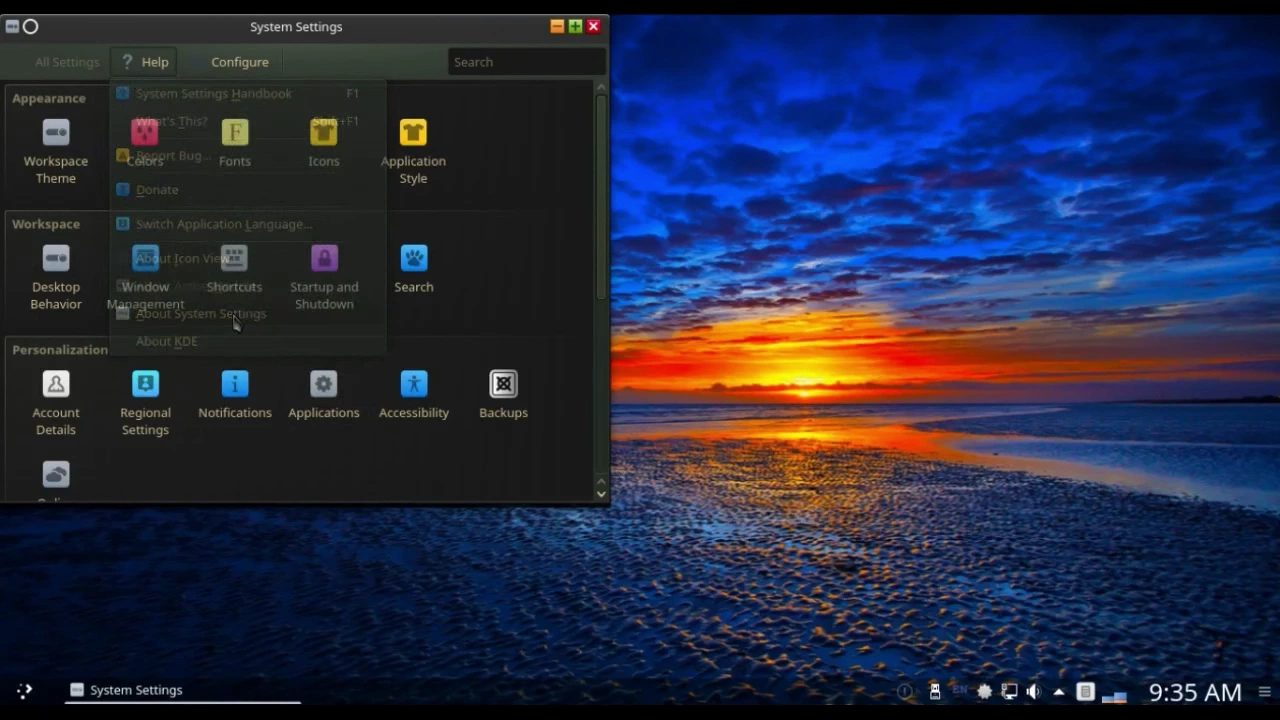Click the USB device notifier tray icon

tap(935, 691)
